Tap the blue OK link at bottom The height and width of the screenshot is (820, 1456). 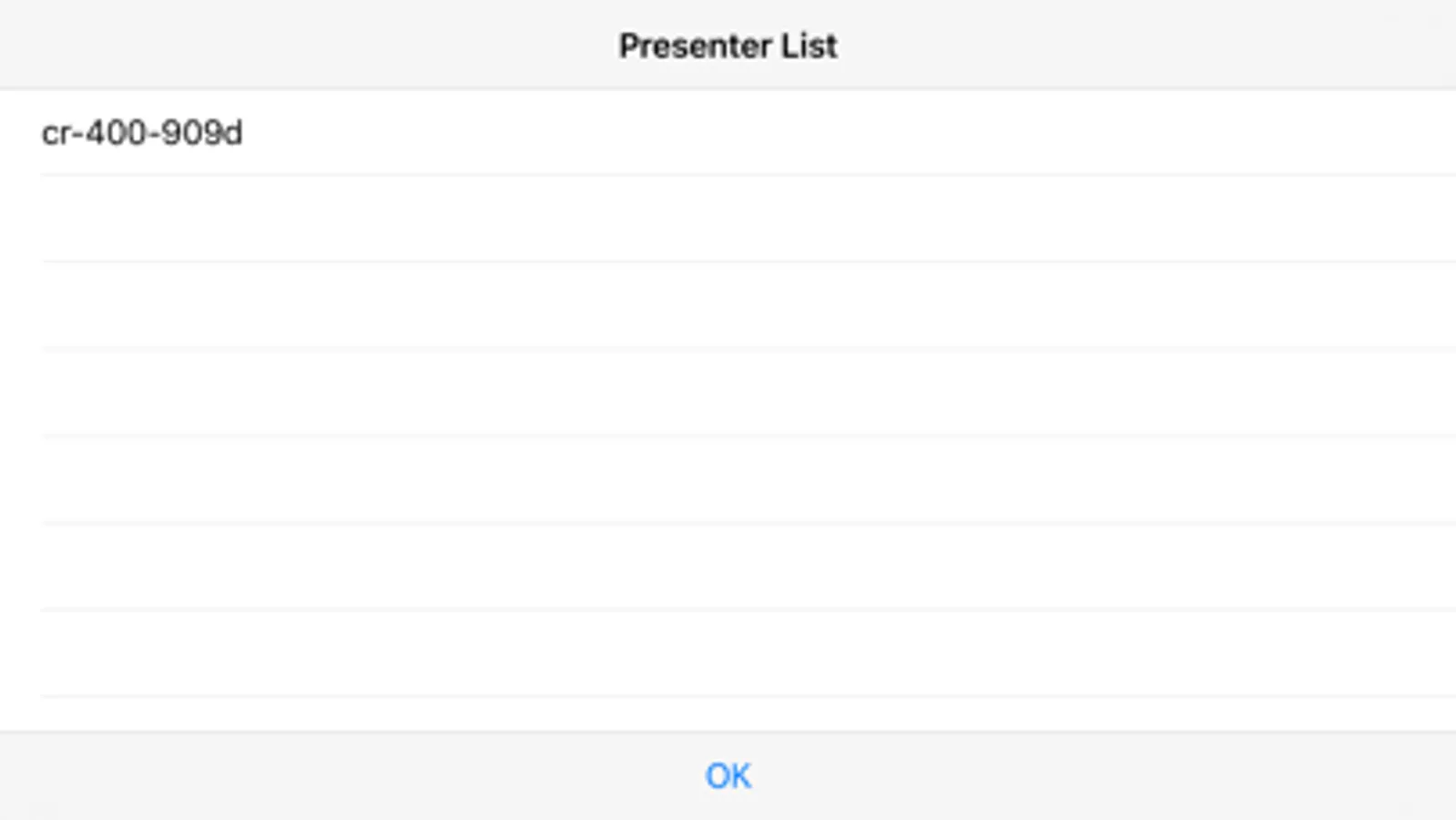(x=728, y=776)
